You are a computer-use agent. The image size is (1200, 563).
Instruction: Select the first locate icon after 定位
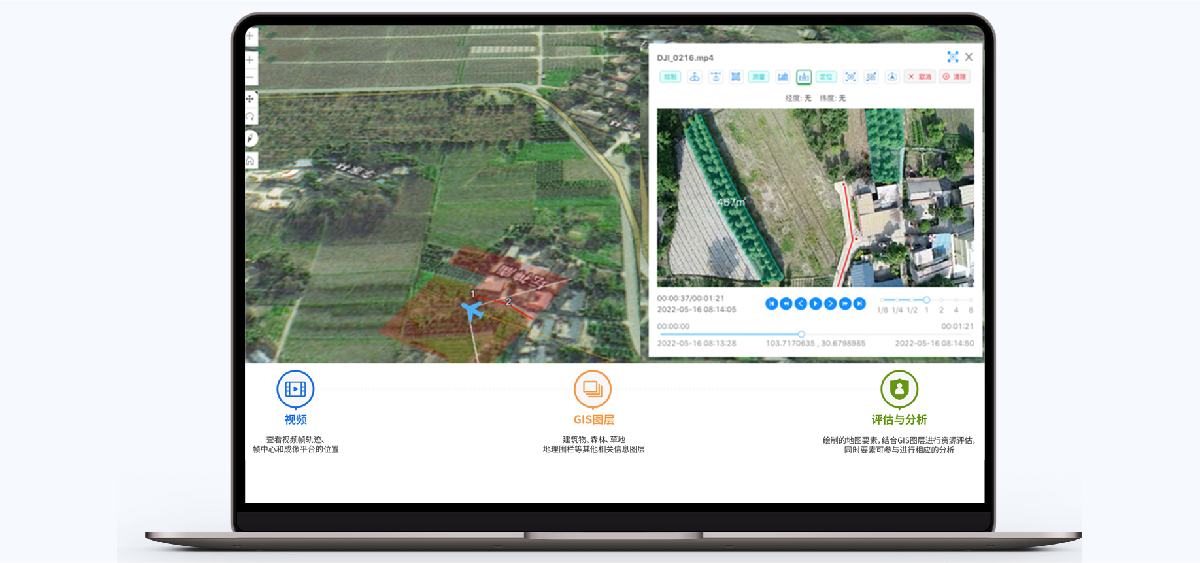(850, 76)
